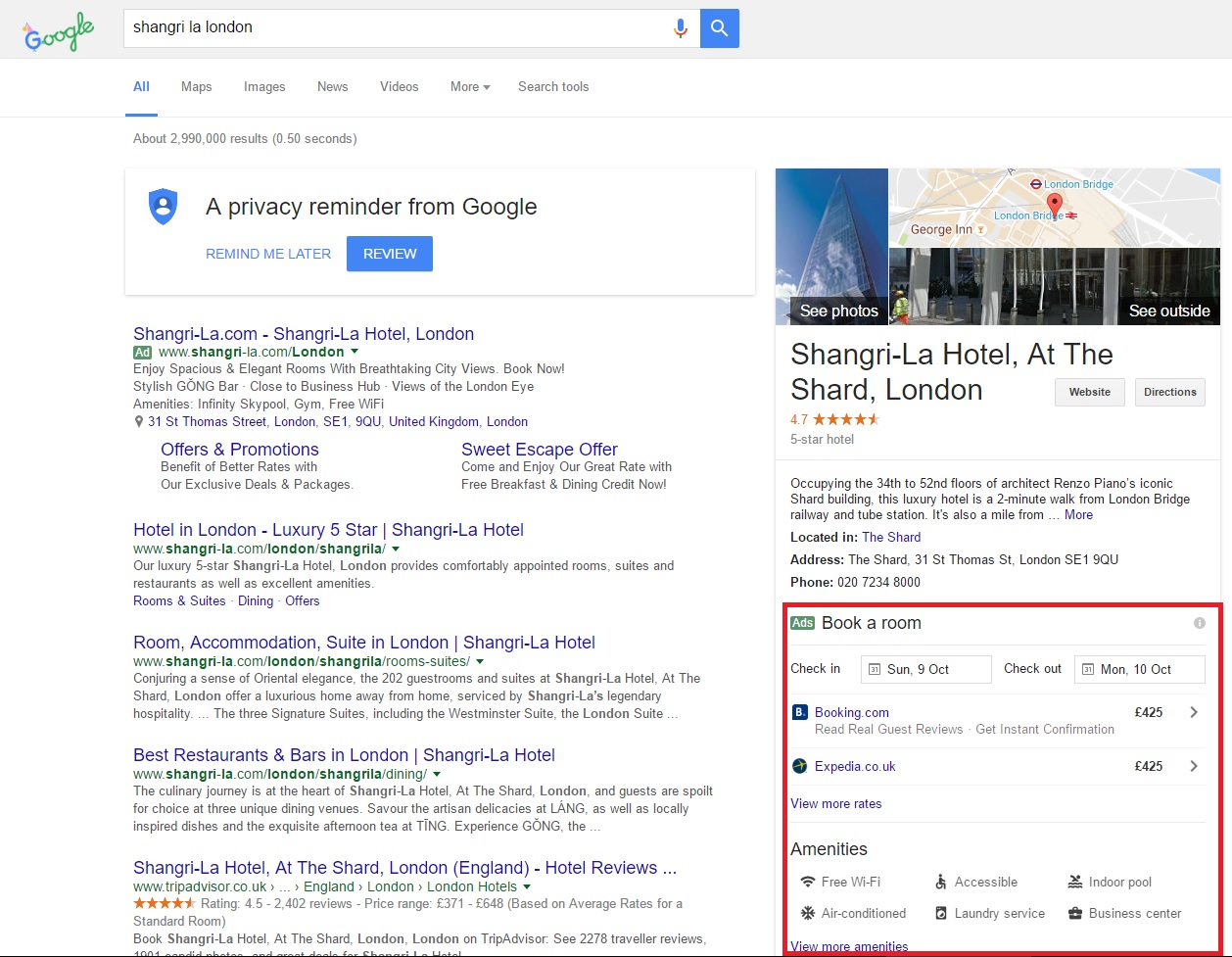The width and height of the screenshot is (1232, 957).
Task: Click the Laundry service icon
Action: (x=941, y=913)
